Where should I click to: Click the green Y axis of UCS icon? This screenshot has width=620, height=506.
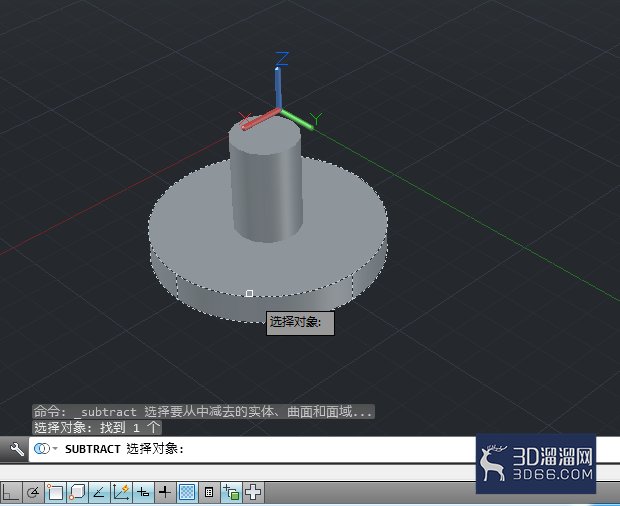[x=297, y=119]
